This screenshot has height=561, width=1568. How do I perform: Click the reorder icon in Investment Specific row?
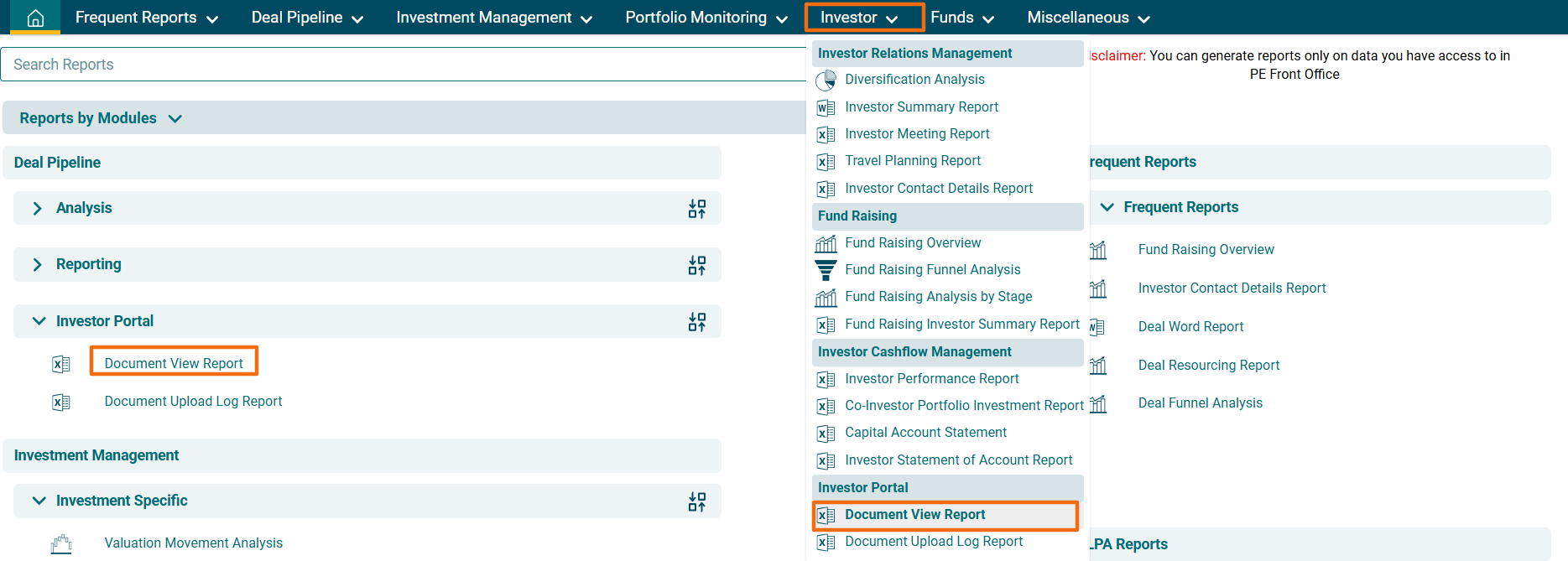[696, 501]
